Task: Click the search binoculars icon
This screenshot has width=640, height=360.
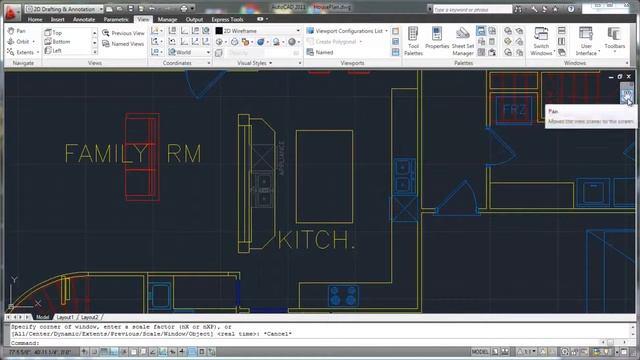Action: (518, 9)
